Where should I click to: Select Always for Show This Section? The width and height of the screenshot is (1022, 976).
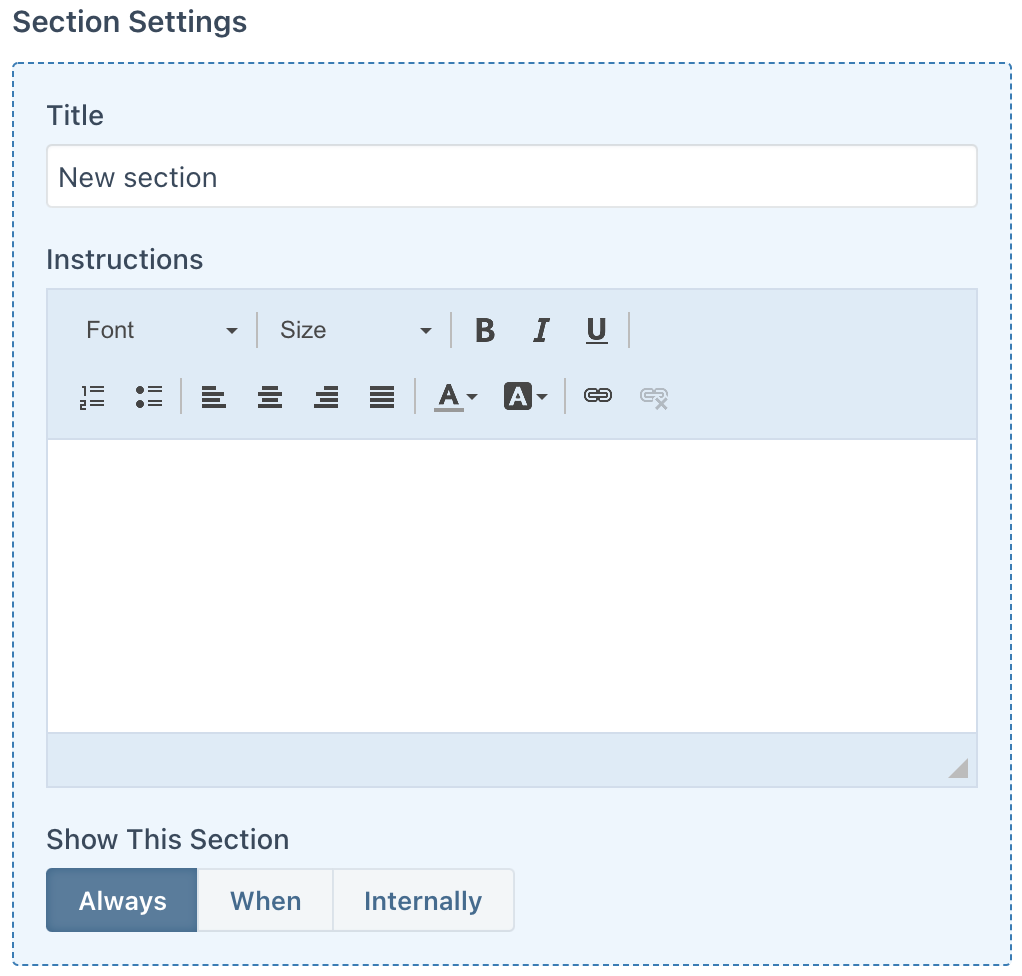click(x=121, y=900)
